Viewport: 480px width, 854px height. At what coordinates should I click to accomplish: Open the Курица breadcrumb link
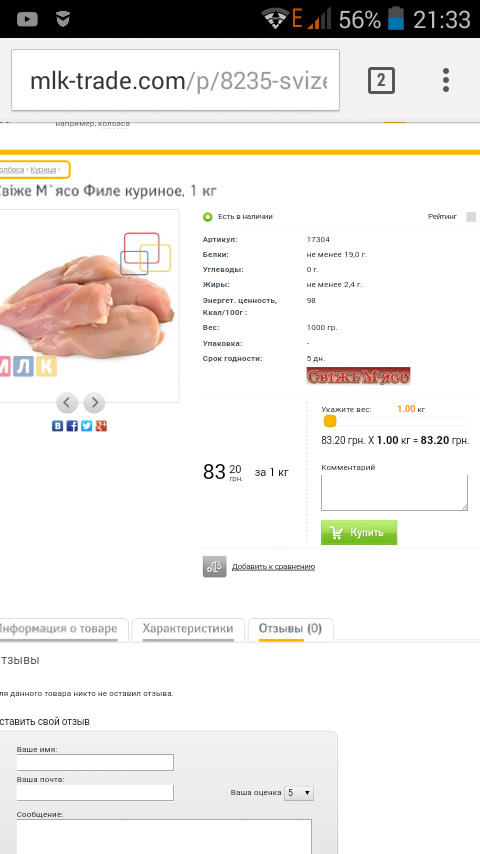(x=43, y=170)
